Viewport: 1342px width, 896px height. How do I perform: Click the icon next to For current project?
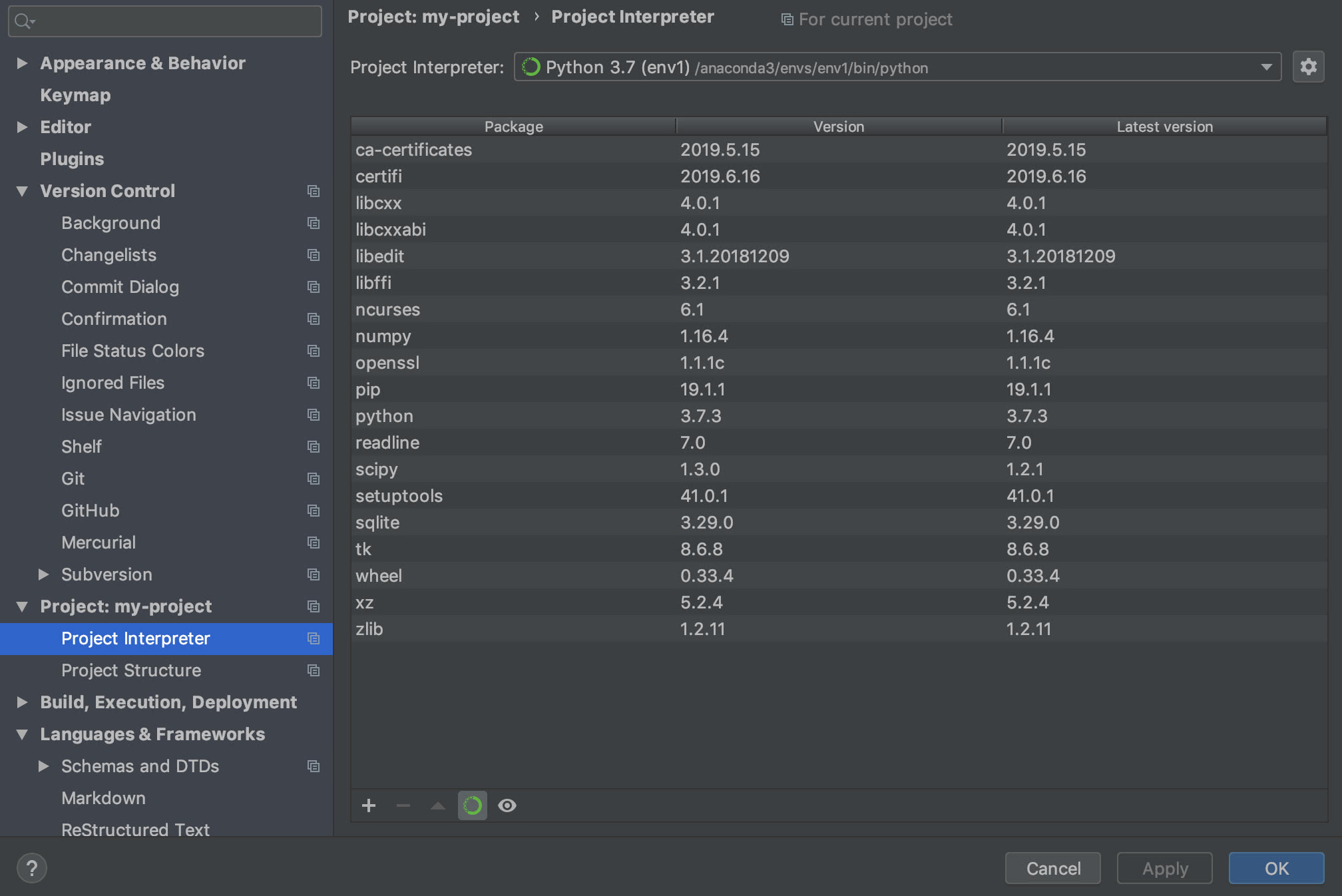(787, 20)
